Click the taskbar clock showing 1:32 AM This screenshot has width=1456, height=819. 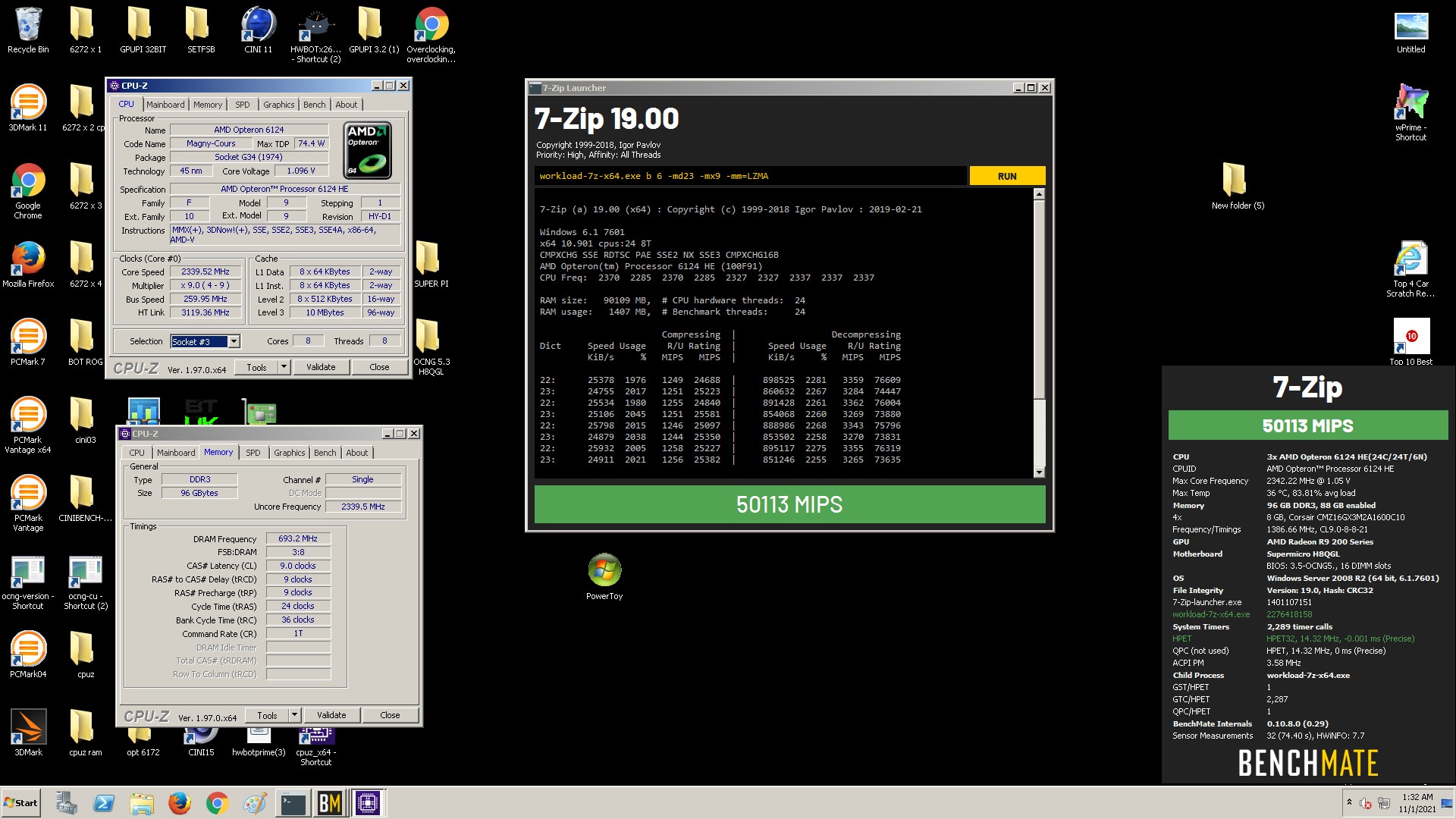pos(1417,803)
